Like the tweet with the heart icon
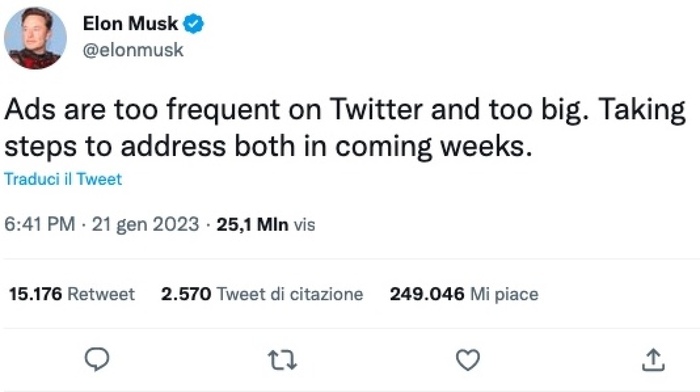The image size is (700, 392). [467, 360]
